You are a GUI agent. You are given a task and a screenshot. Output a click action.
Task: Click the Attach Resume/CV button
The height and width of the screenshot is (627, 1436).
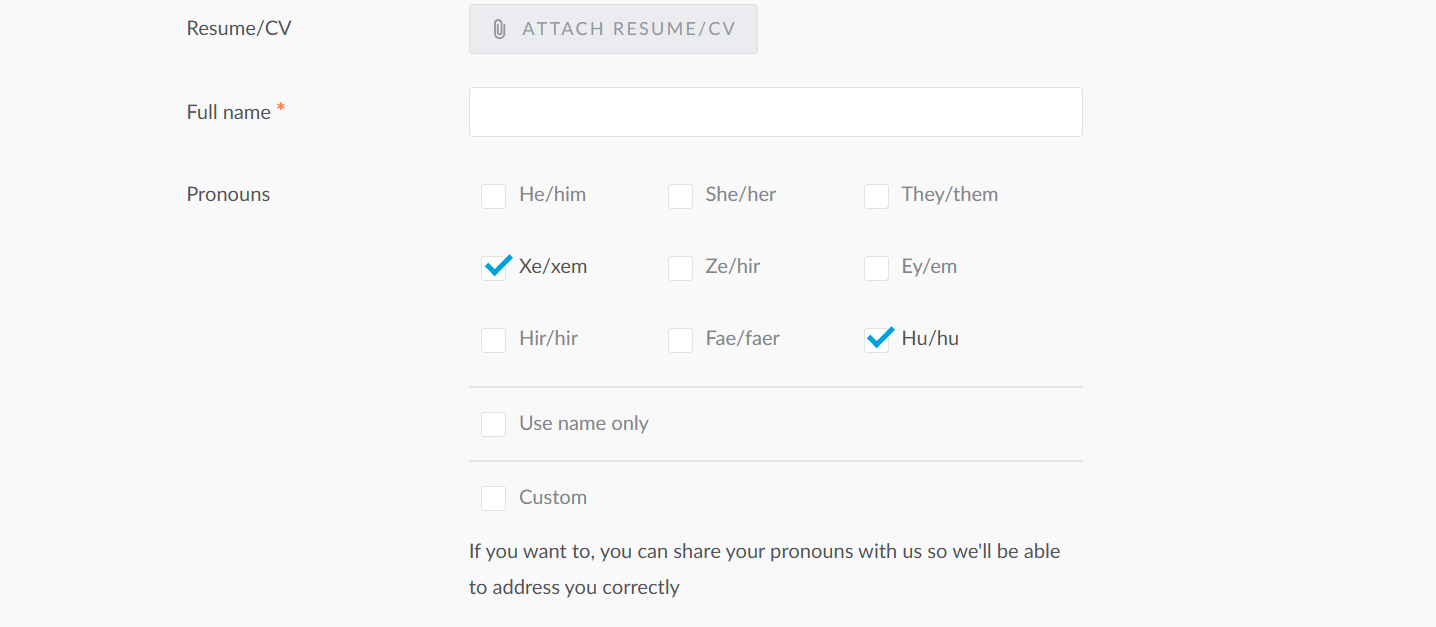click(x=613, y=28)
